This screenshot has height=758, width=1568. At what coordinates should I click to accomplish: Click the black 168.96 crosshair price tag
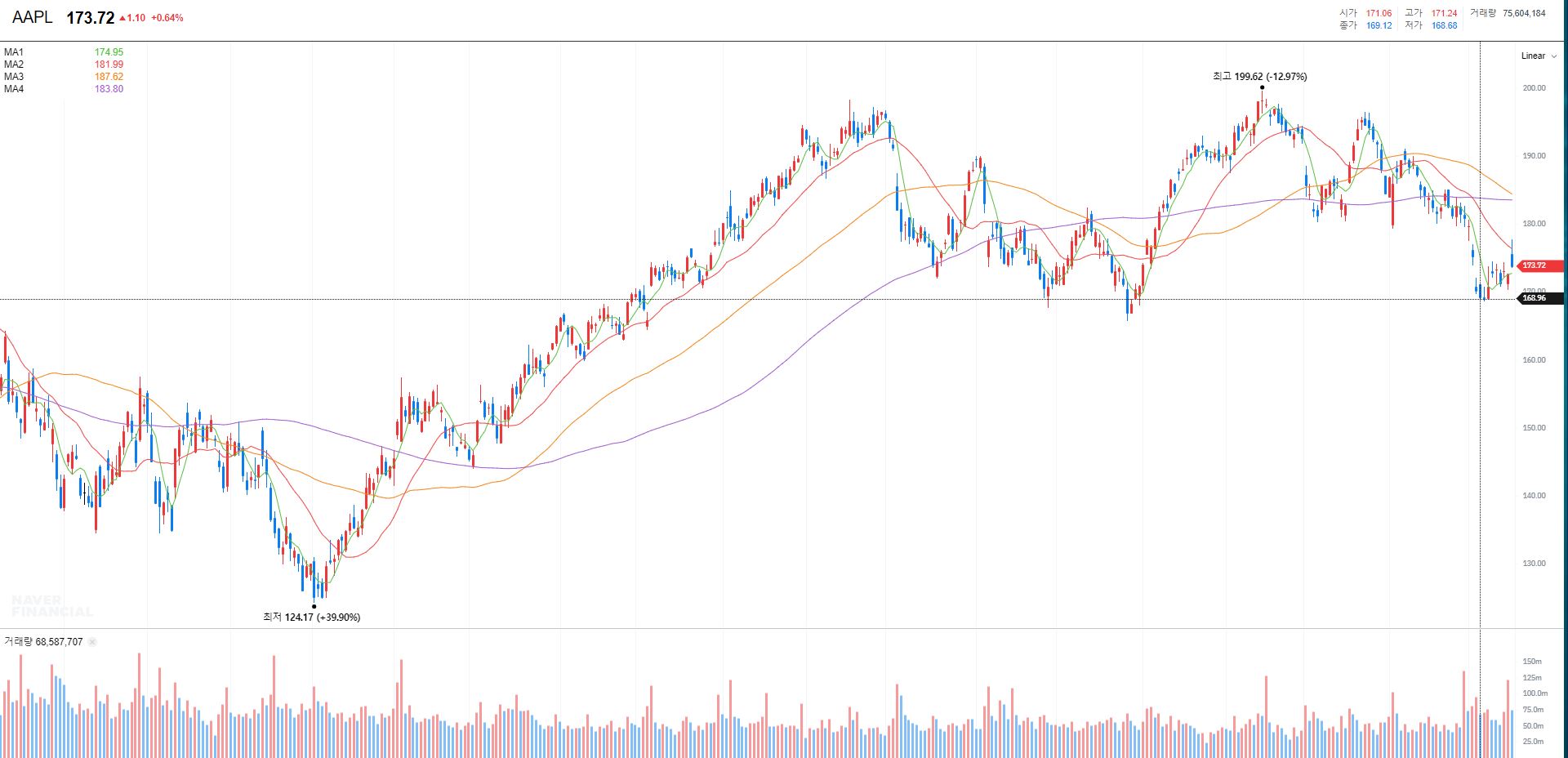pos(1539,298)
